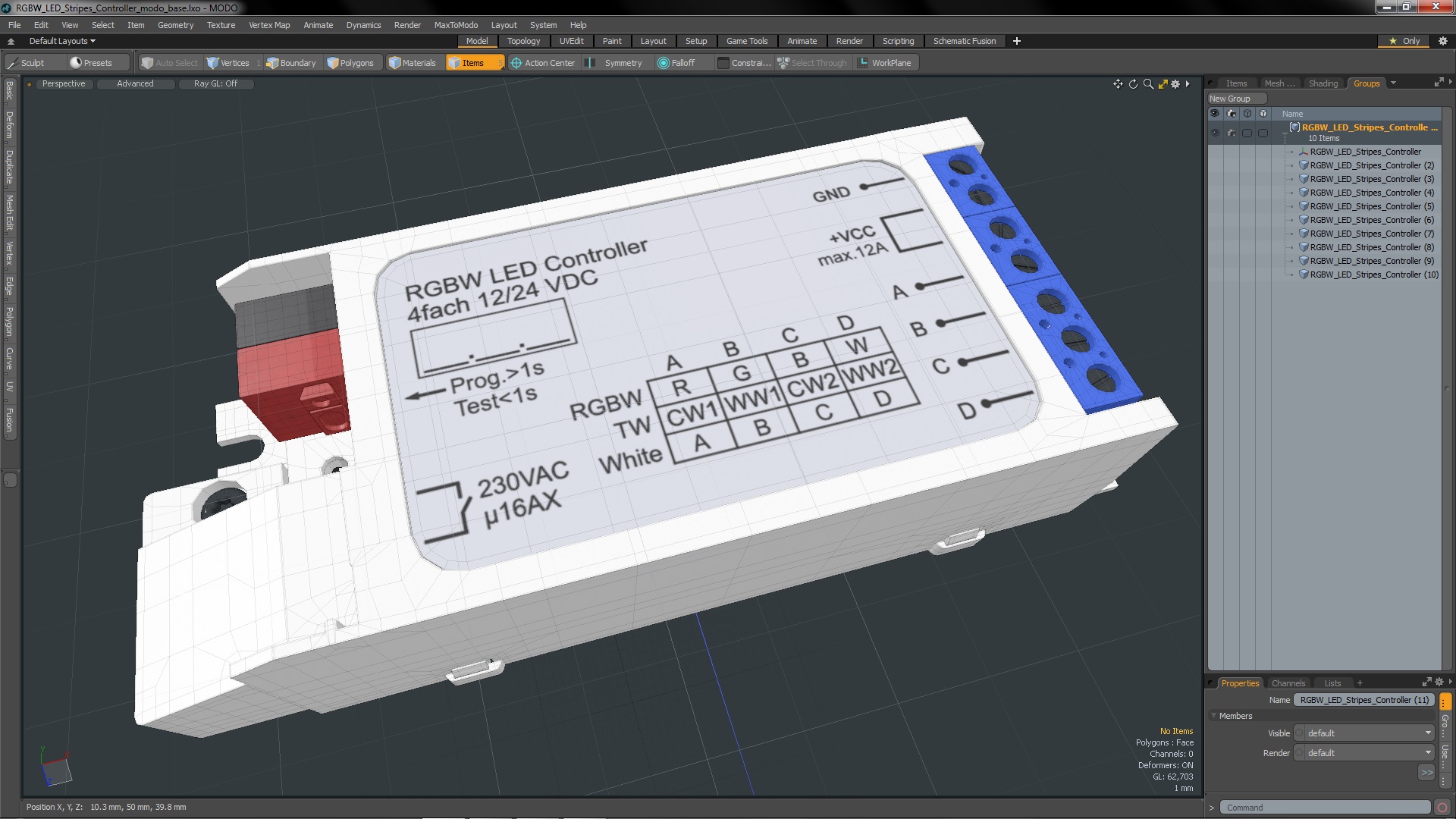
Task: Click the viewport rotate icon
Action: click(1133, 84)
